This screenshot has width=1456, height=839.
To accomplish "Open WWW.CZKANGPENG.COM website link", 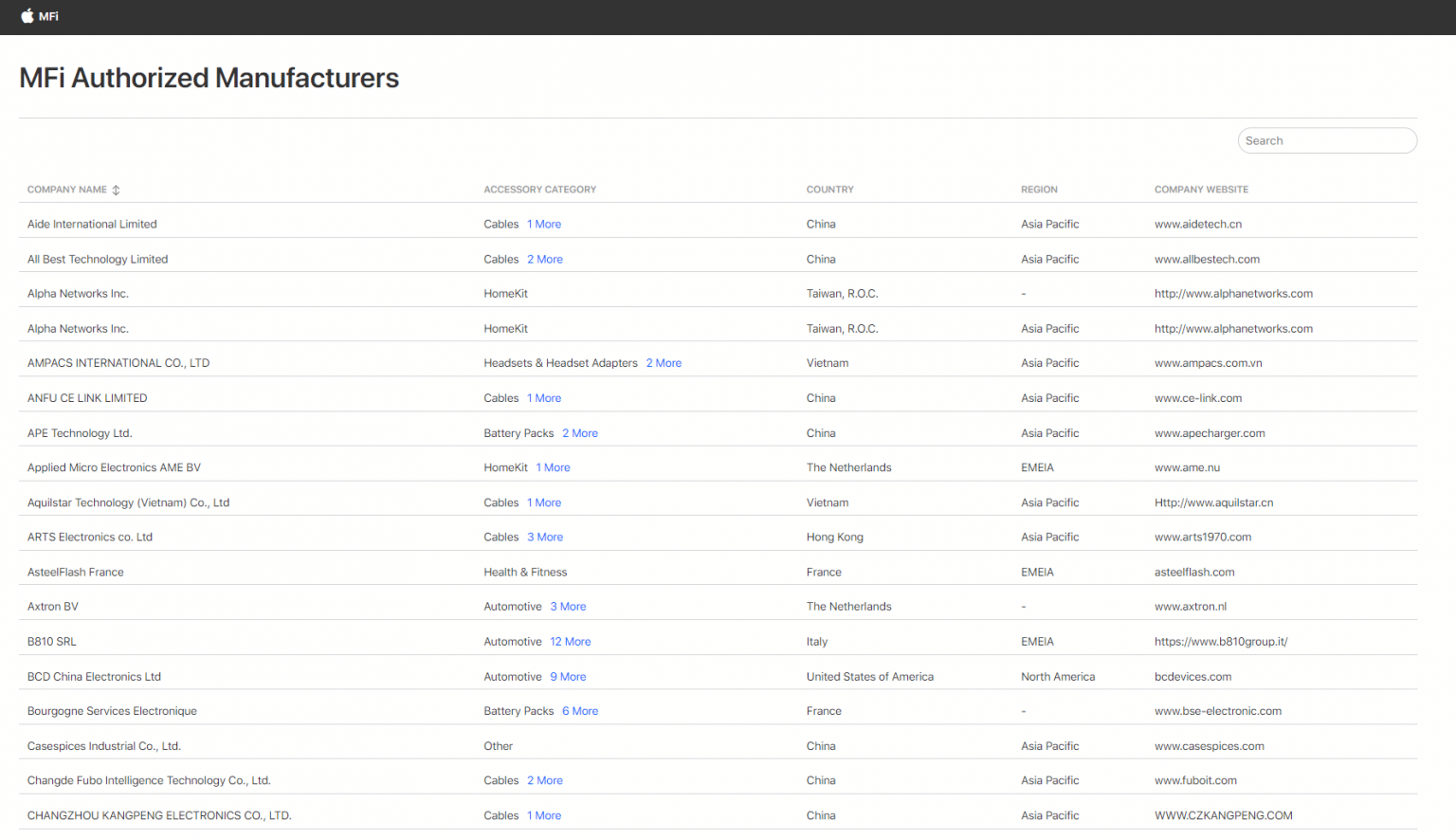I will [x=1224, y=815].
